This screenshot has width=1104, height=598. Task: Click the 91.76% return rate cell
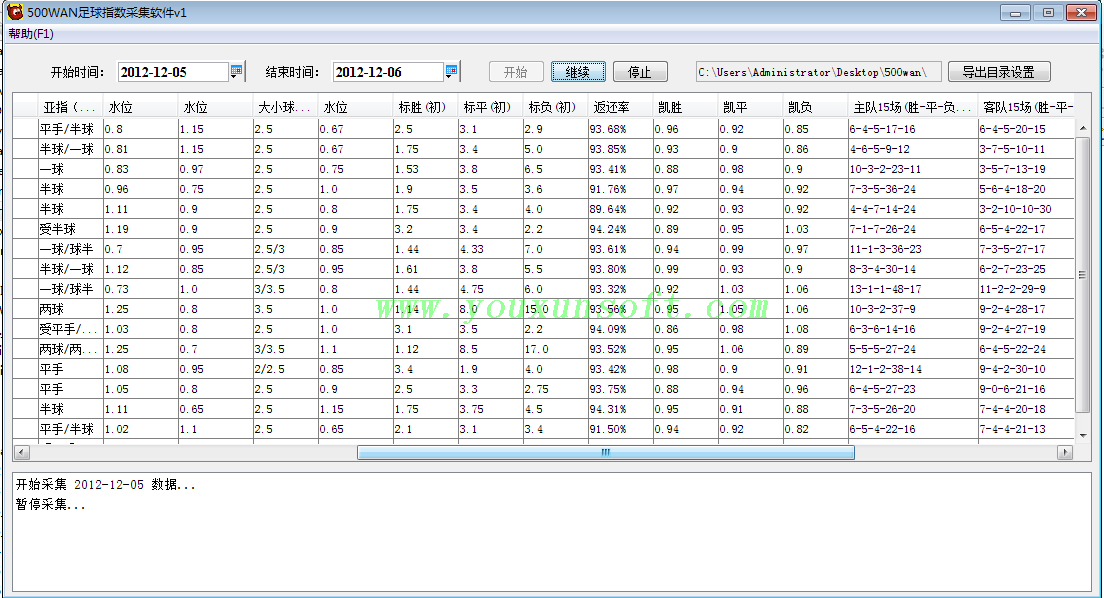pyautogui.click(x=620, y=189)
